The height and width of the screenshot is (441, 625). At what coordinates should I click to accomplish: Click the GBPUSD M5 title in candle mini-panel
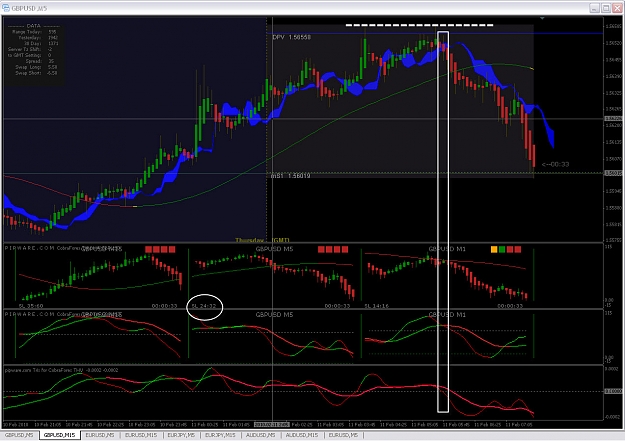[274, 249]
